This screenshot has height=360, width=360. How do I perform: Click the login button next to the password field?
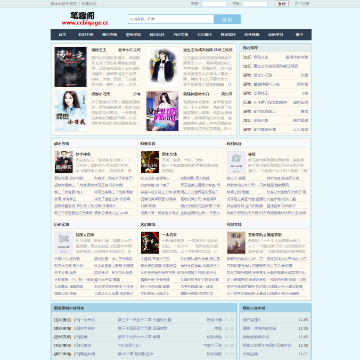pyautogui.click(x=282, y=4)
